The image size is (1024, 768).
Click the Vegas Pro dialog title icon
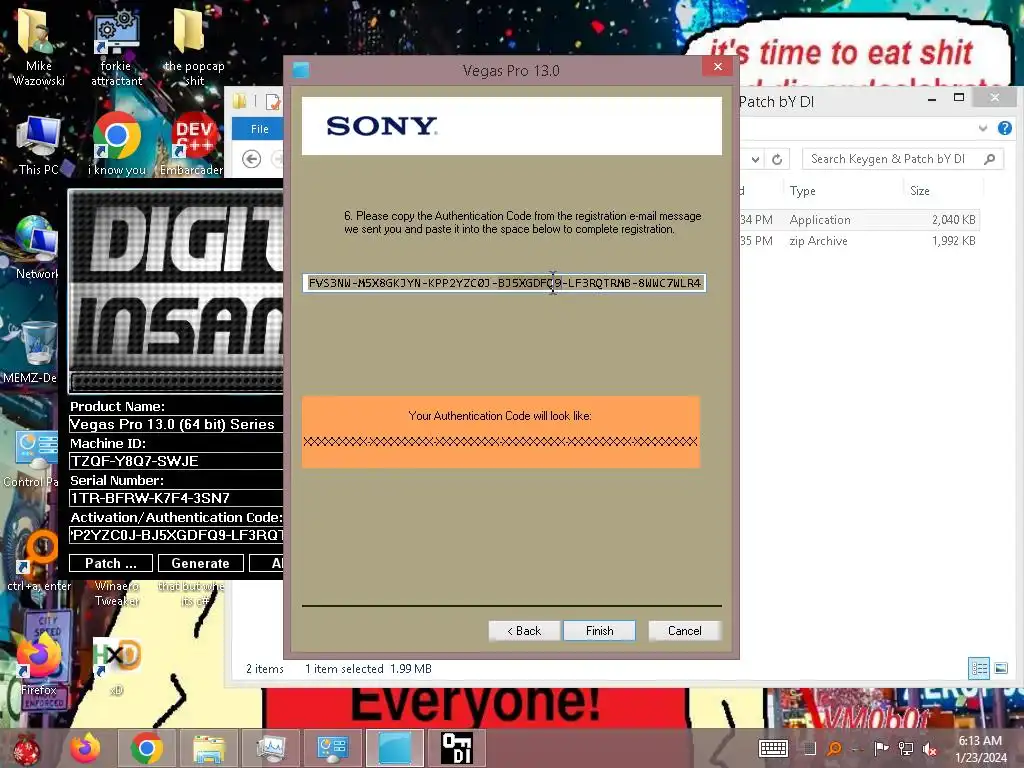pos(300,70)
